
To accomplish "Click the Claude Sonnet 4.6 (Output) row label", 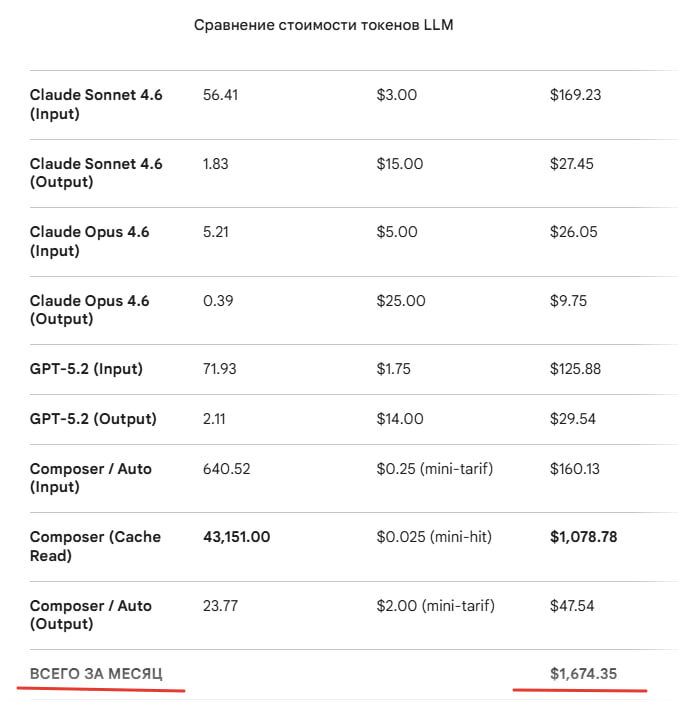I will pyautogui.click(x=96, y=172).
